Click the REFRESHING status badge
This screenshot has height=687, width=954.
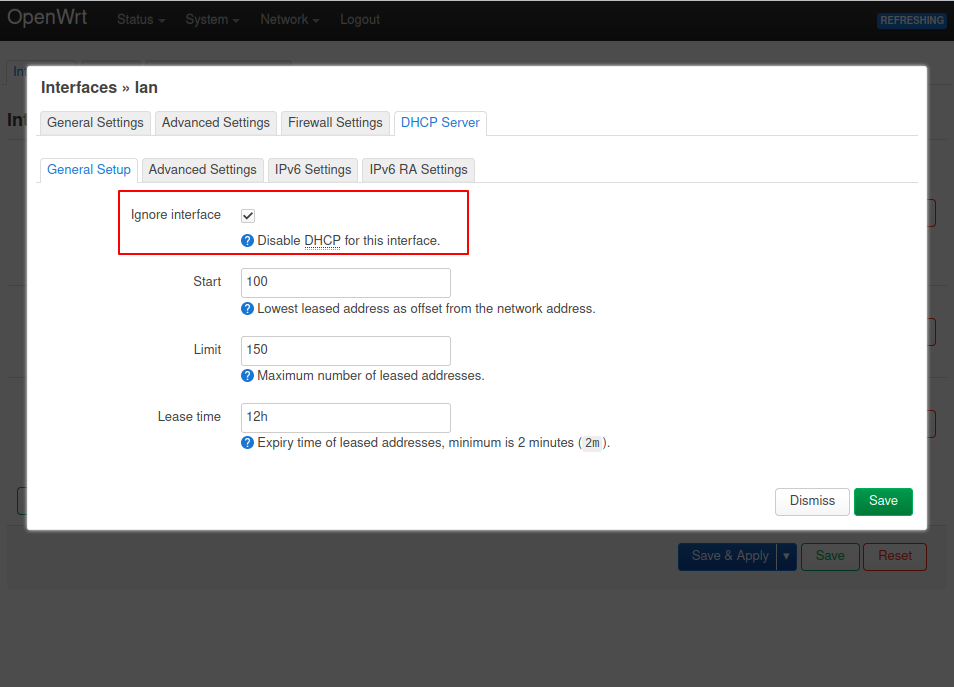point(911,20)
